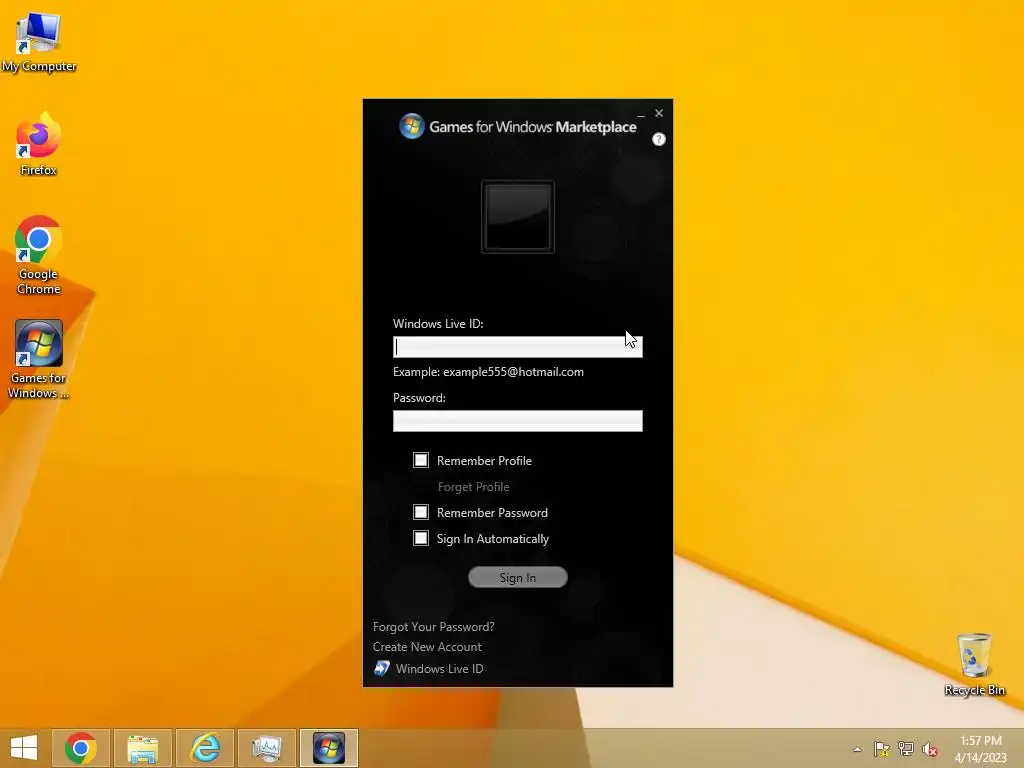Select the Firefox desktop shortcut

click(x=39, y=145)
